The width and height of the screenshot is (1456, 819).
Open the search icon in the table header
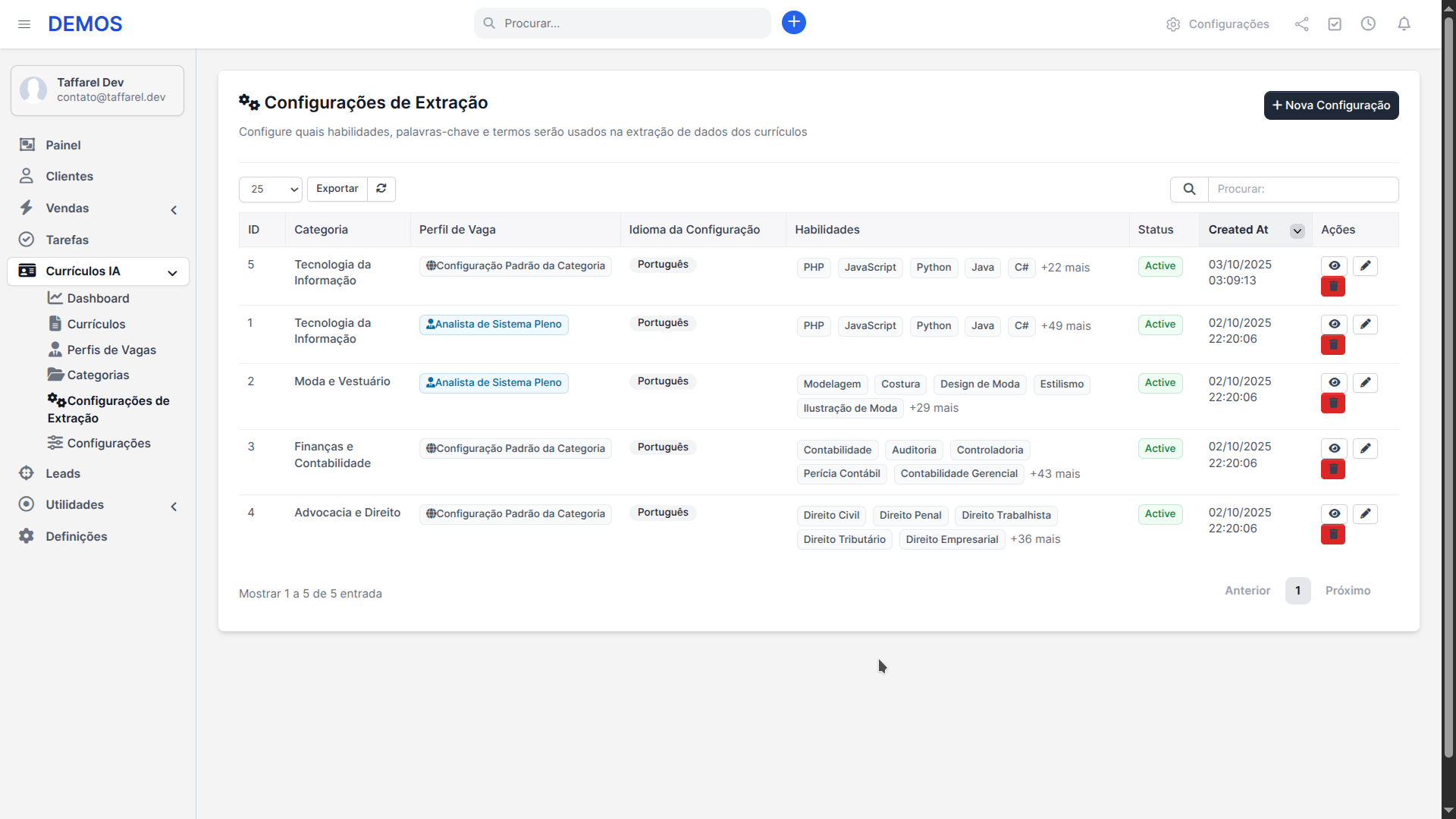(x=1188, y=189)
